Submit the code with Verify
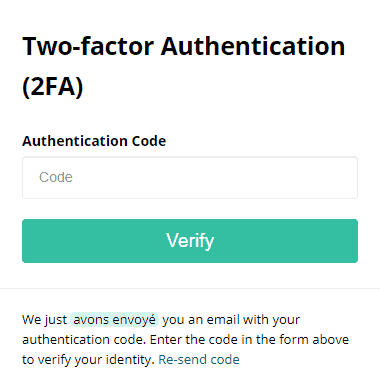This screenshot has height=392, width=380. [190, 241]
